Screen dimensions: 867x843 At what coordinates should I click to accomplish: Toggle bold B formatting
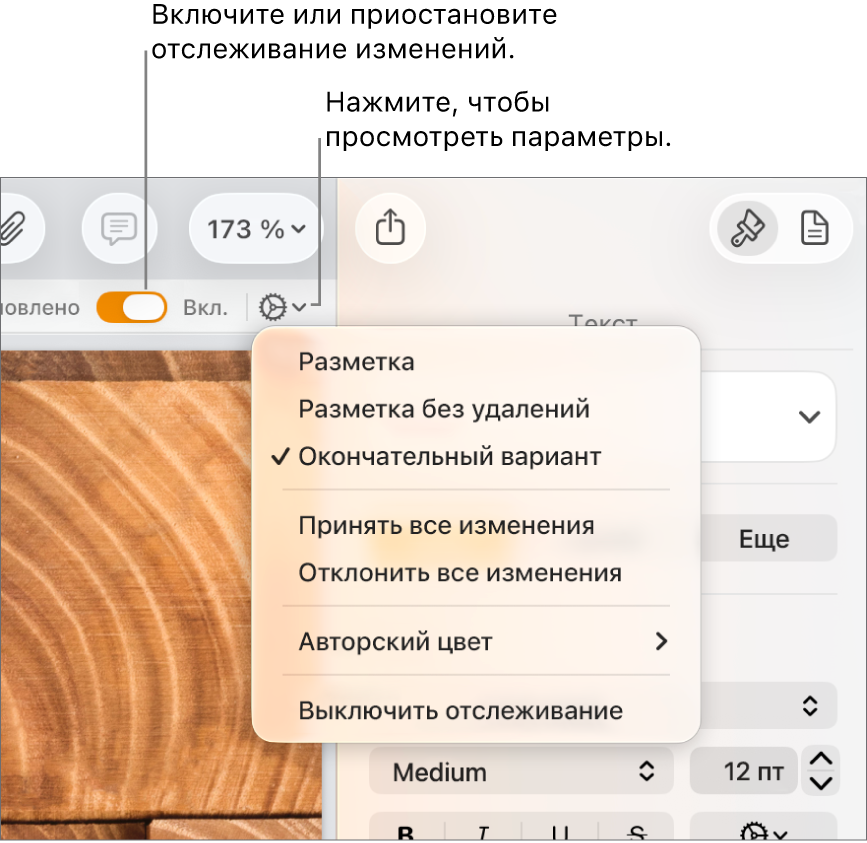[406, 830]
